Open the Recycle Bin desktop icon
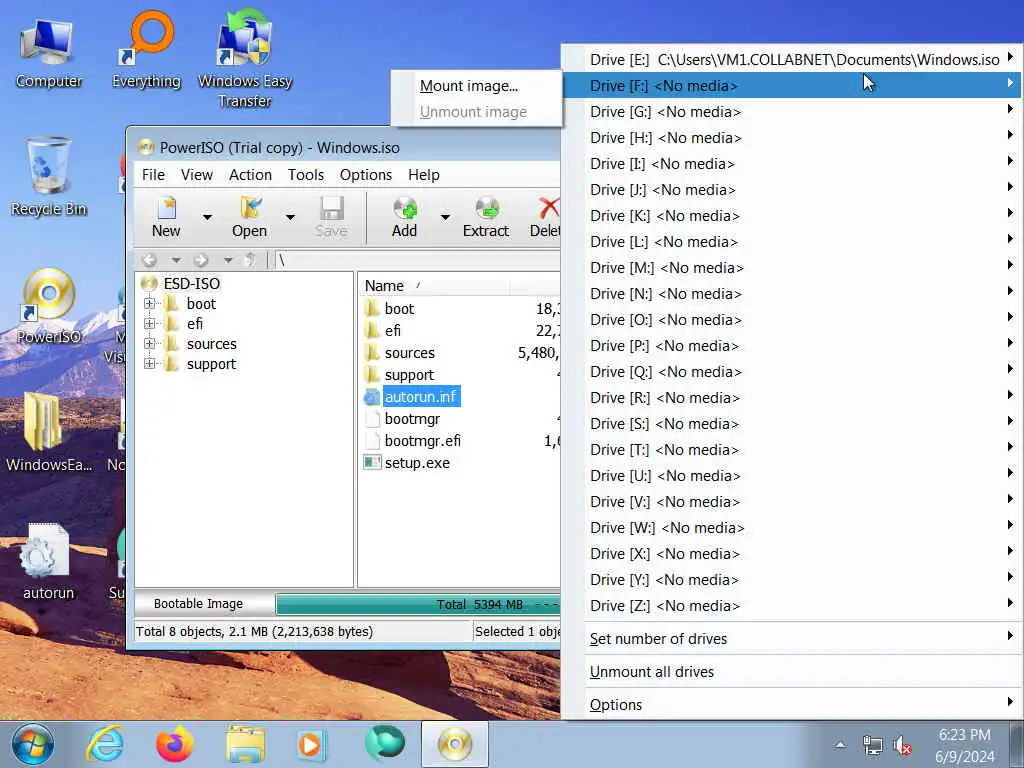Screen dimensions: 1024x768 coord(48,176)
